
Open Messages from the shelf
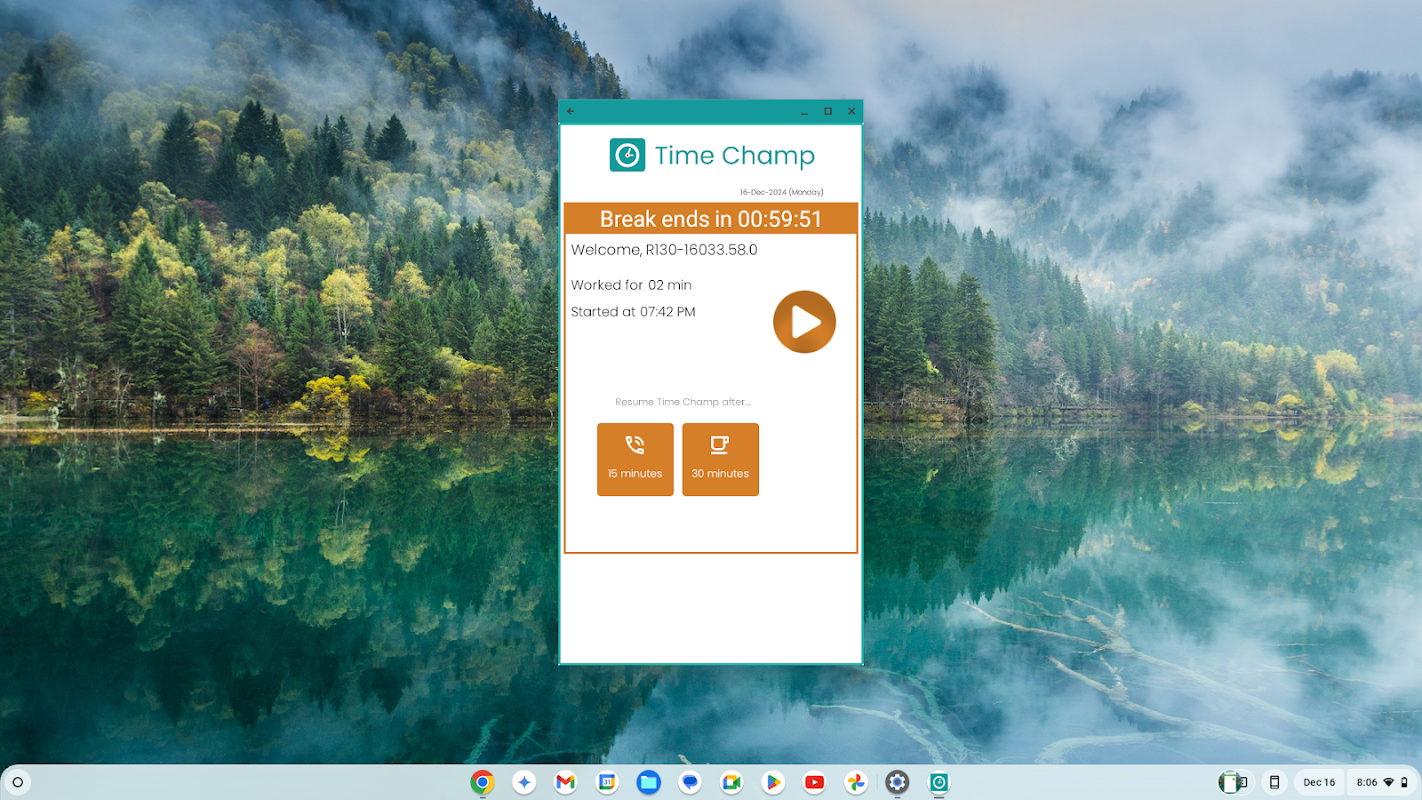pos(690,782)
